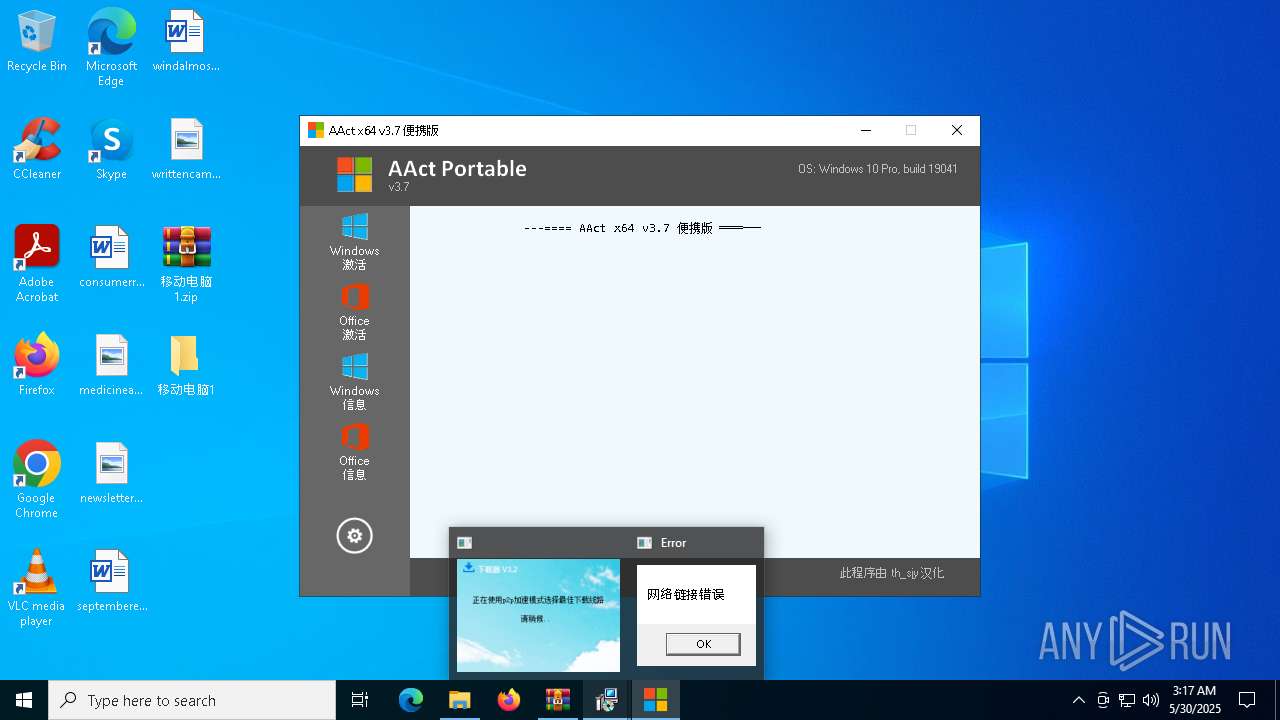Switch to downloader app on taskbar
Image resolution: width=1280 pixels, height=720 pixels.
607,700
